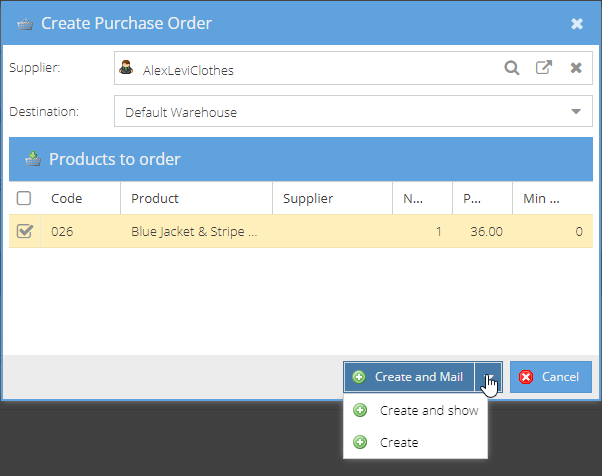Close the Create Purchase Order dialog

coord(577,24)
